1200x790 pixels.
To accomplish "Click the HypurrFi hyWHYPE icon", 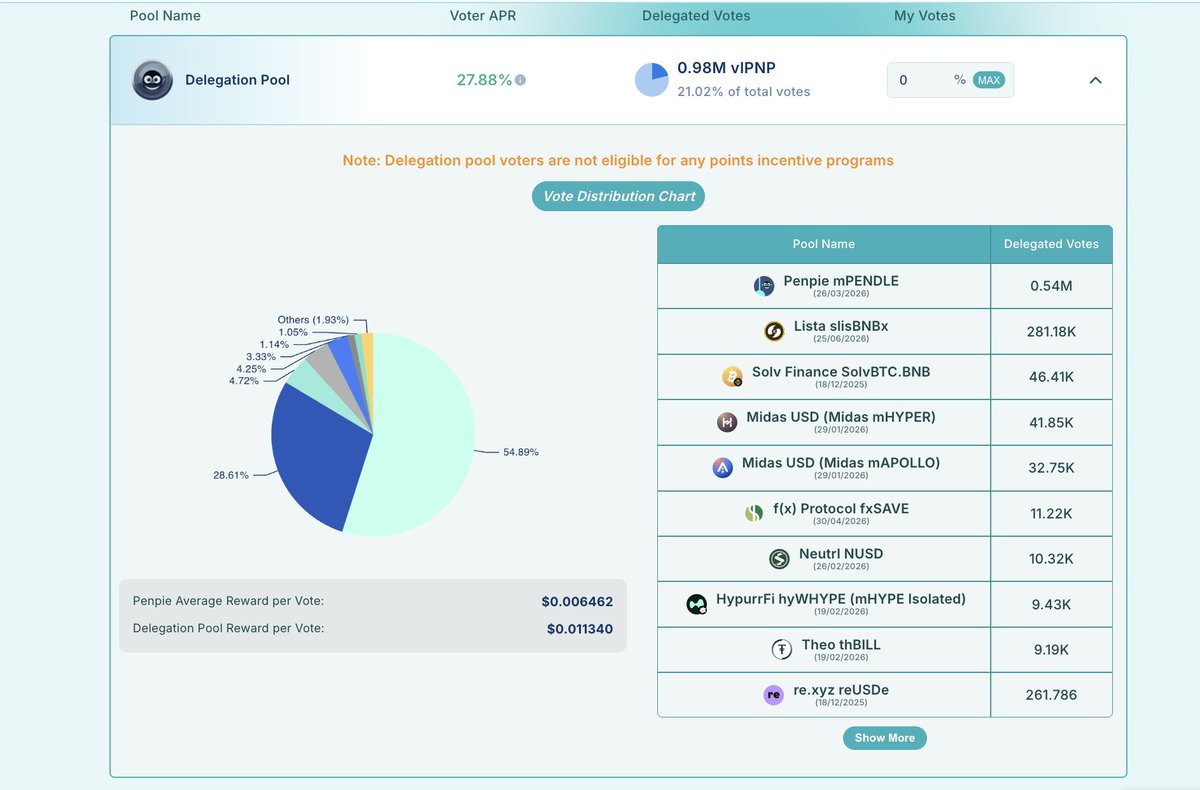I will [696, 603].
